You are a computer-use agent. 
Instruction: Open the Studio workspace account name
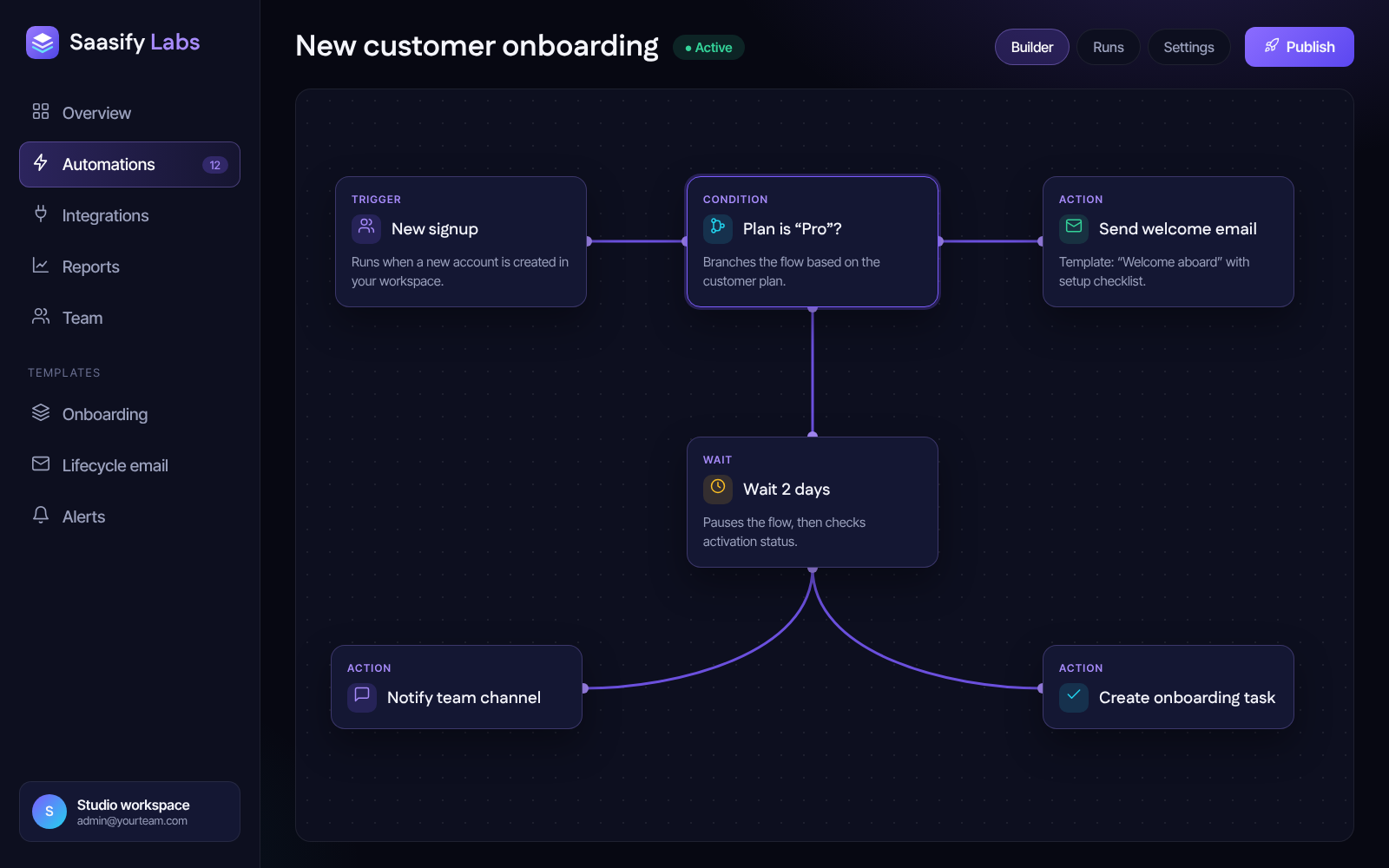click(x=133, y=805)
